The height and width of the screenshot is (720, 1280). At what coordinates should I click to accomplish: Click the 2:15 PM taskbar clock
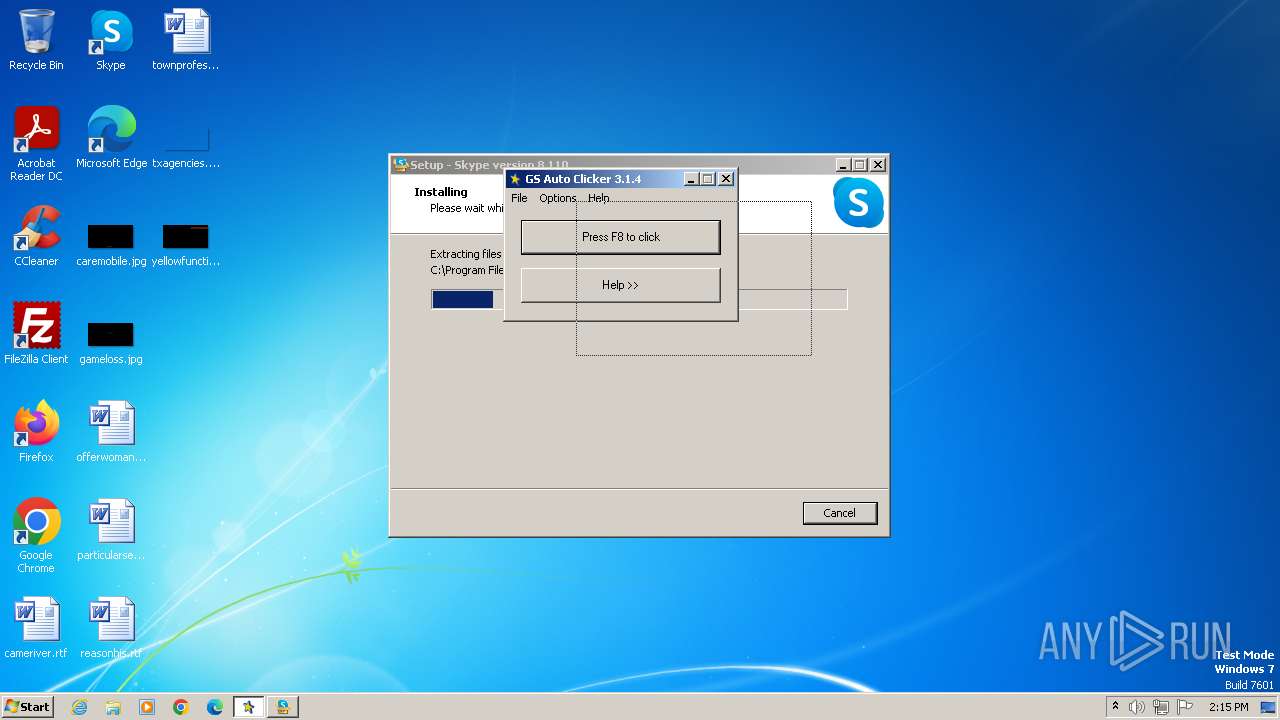1229,707
